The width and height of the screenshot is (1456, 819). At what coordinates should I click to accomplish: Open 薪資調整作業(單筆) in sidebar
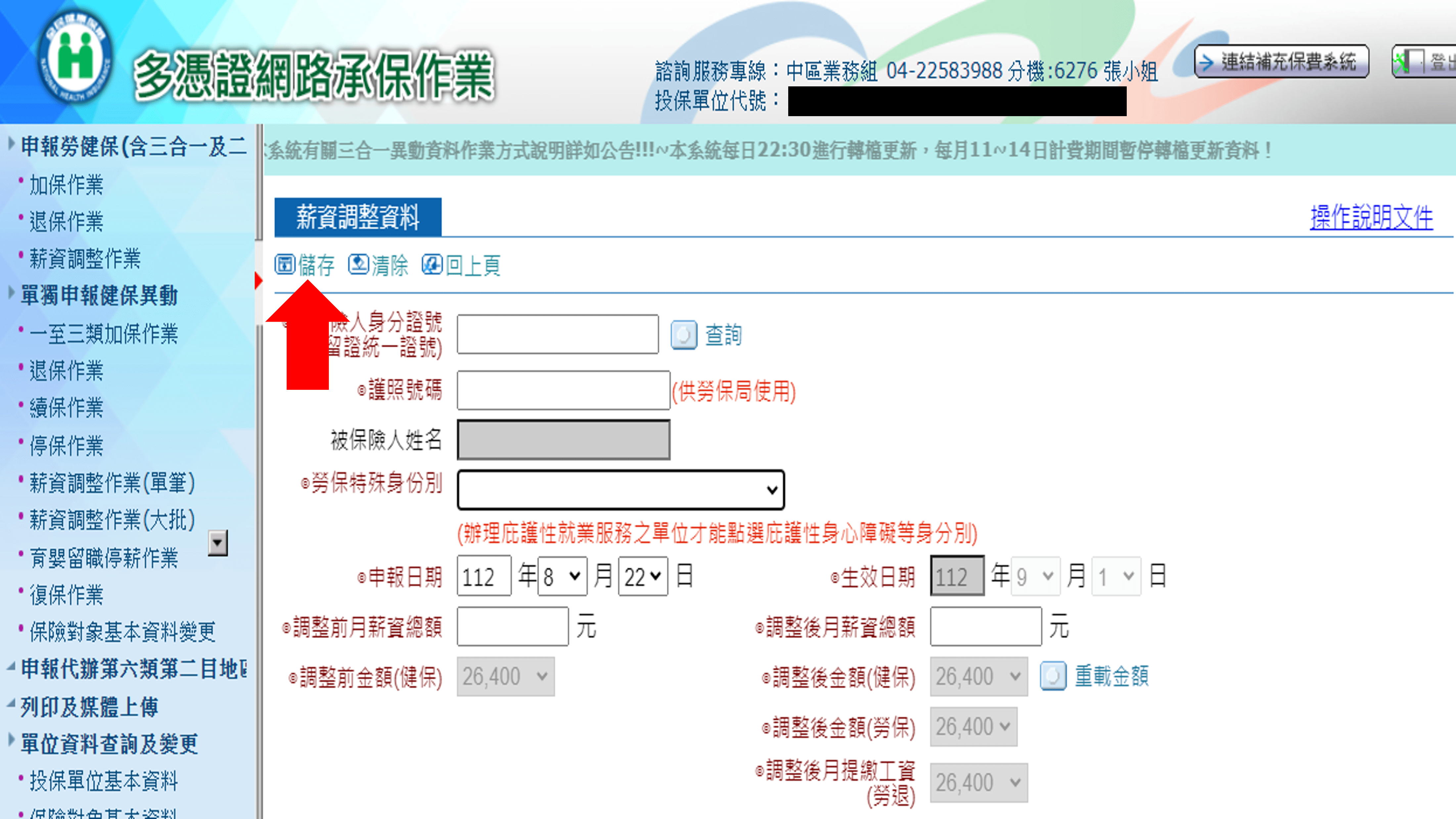112,483
